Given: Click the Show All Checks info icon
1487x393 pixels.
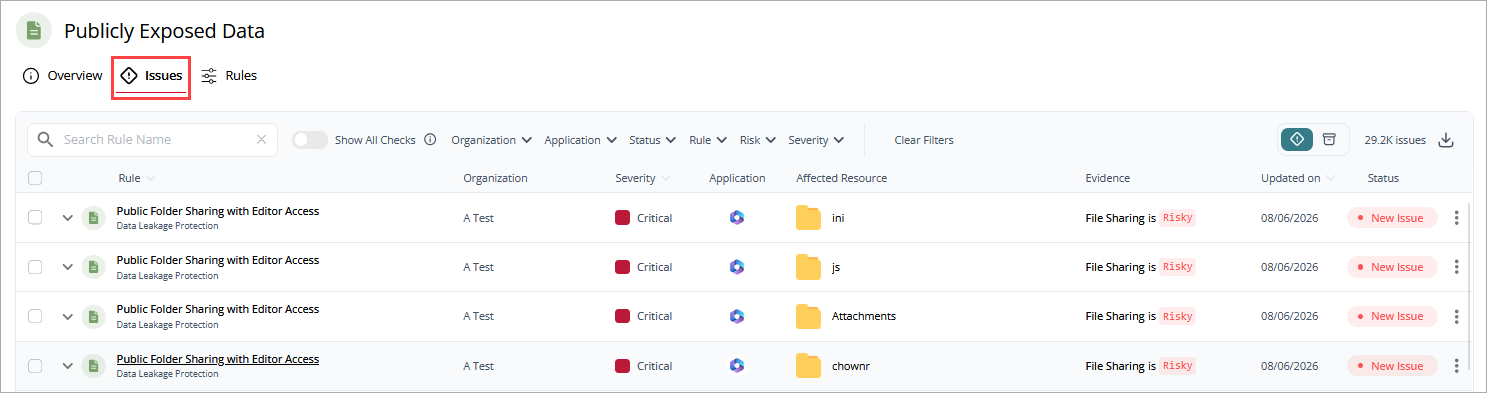Looking at the screenshot, I should click(430, 140).
